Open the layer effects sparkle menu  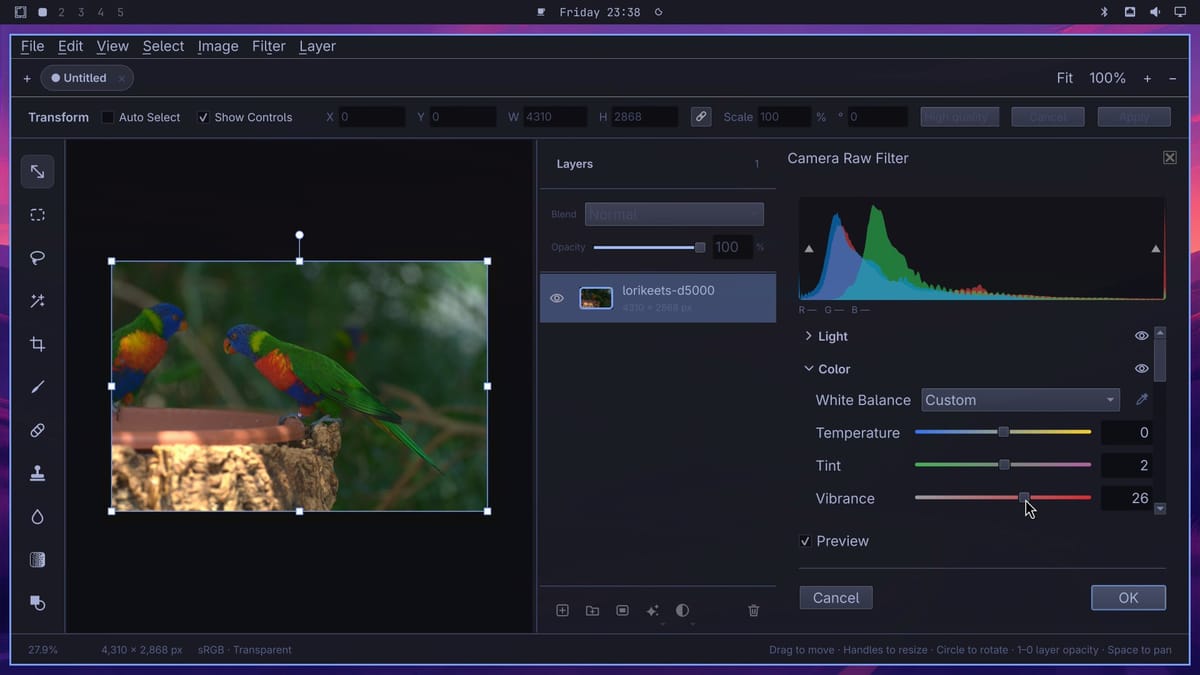(653, 610)
